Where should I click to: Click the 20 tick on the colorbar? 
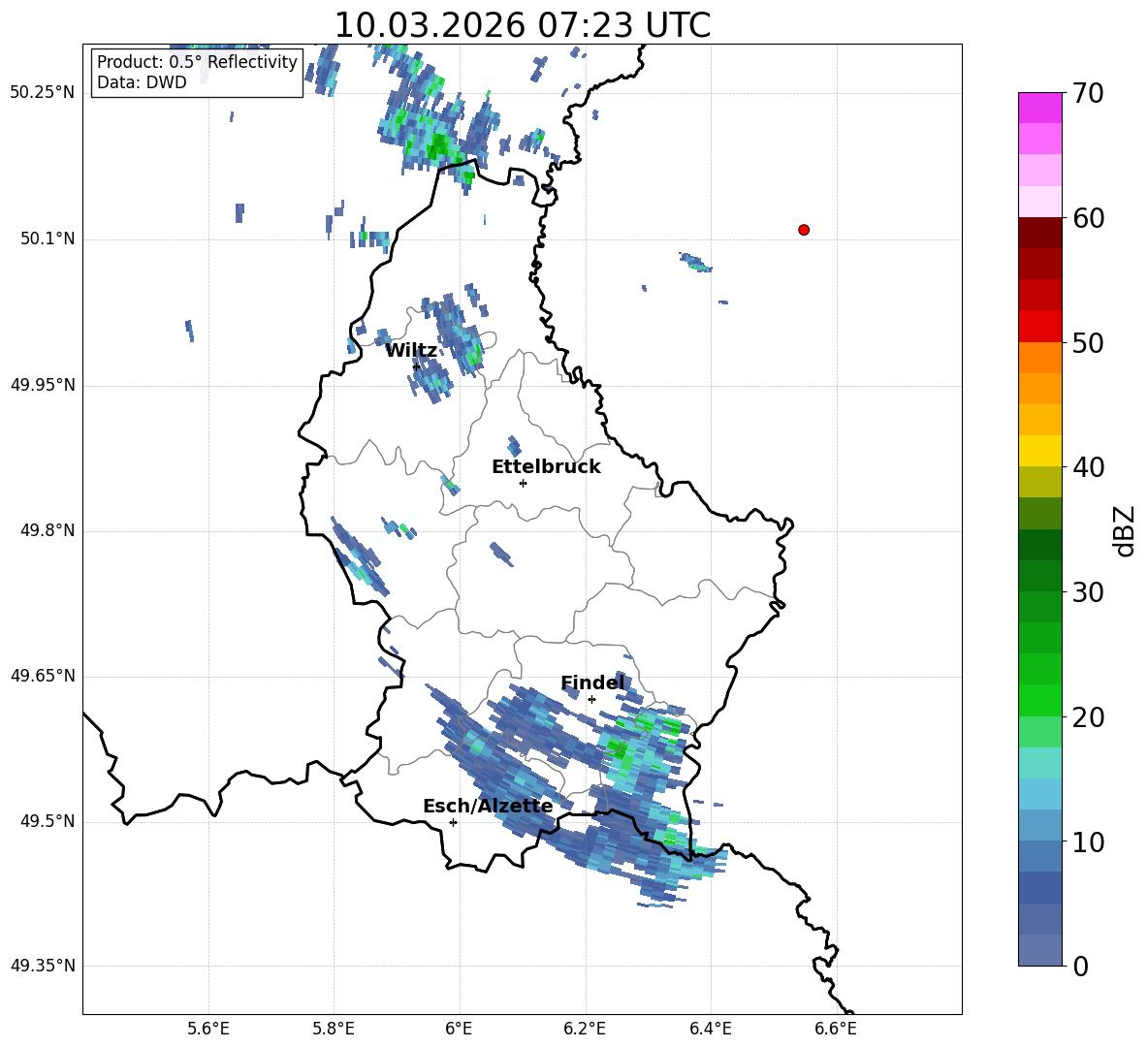(1088, 716)
